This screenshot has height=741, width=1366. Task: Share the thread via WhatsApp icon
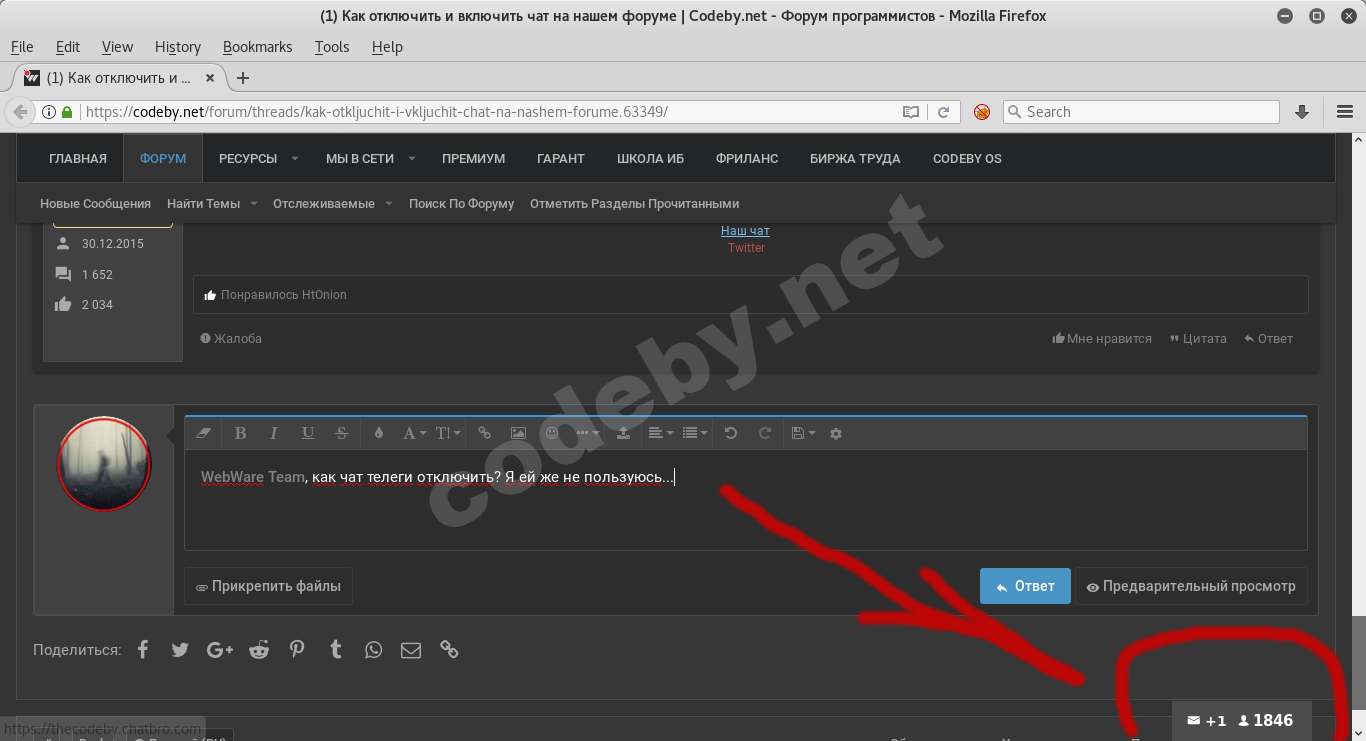click(x=373, y=650)
